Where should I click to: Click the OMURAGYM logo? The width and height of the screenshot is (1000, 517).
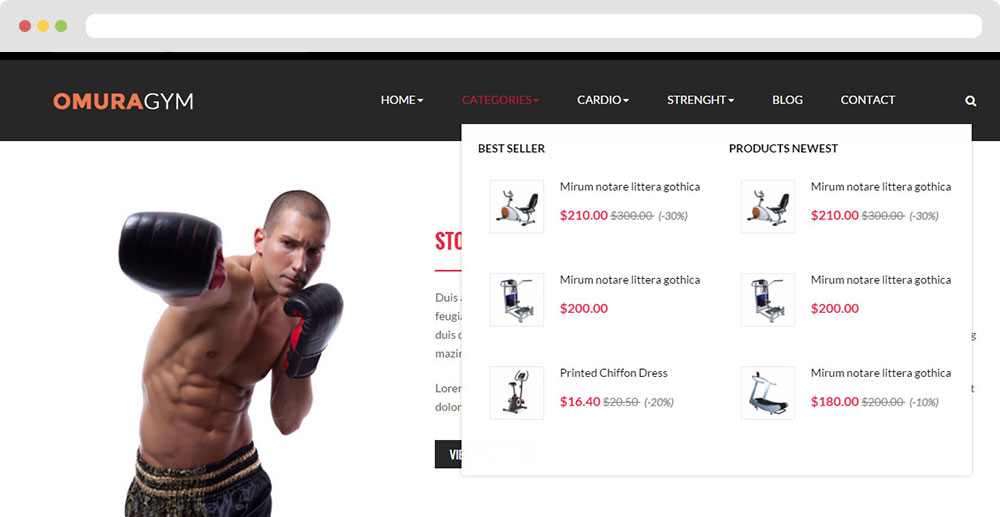[x=123, y=101]
